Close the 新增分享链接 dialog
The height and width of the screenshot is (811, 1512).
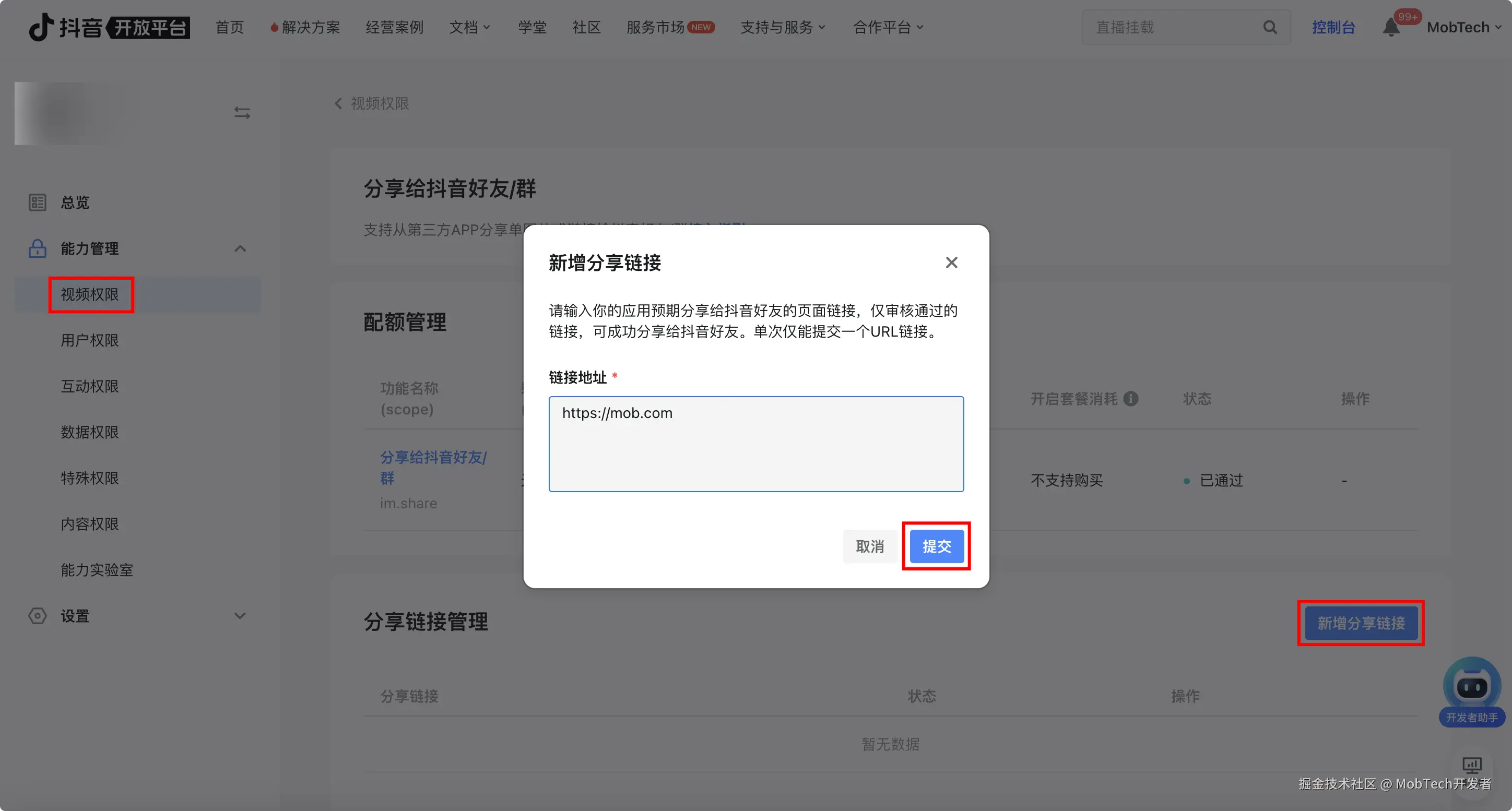pos(951,263)
